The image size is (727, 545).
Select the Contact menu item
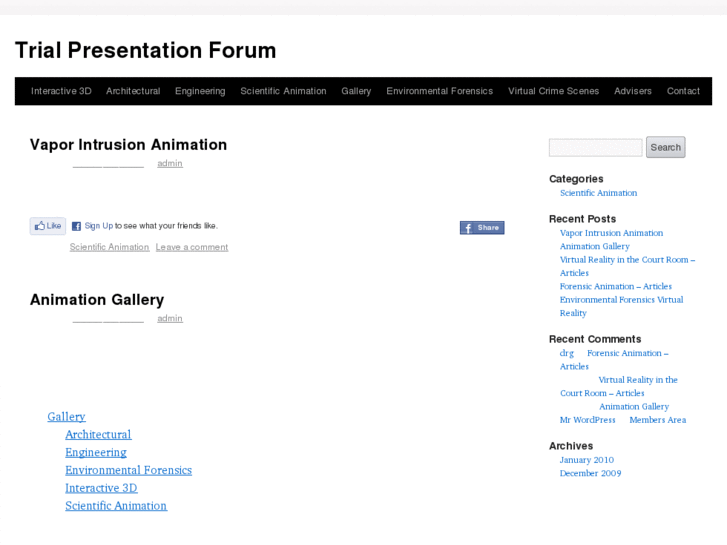pos(683,91)
